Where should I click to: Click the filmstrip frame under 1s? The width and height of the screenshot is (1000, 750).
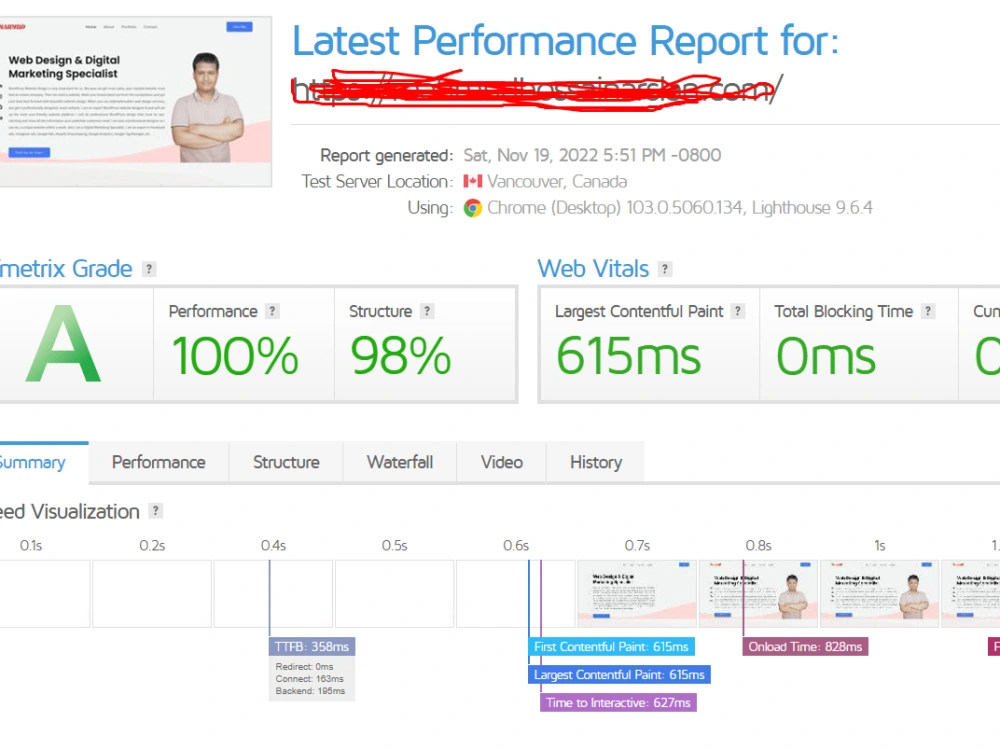coord(879,594)
